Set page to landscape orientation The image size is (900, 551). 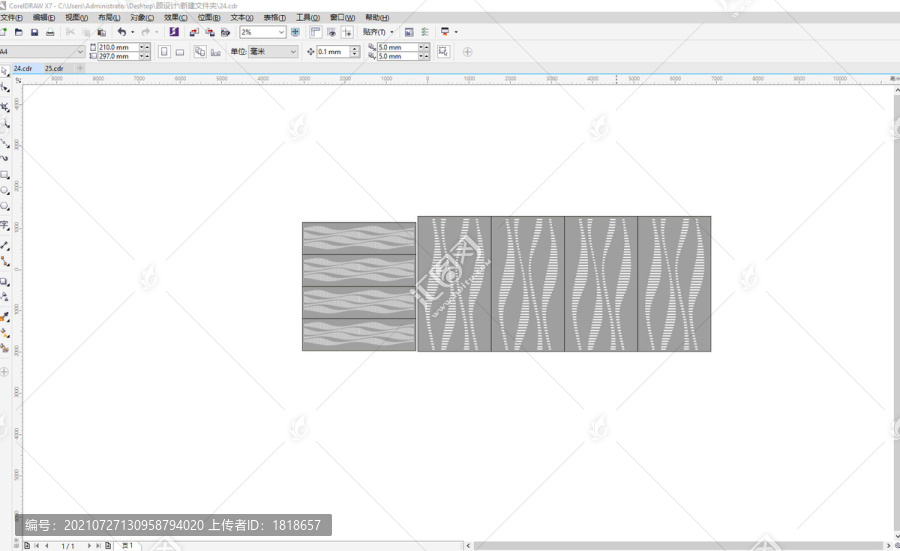(180, 52)
